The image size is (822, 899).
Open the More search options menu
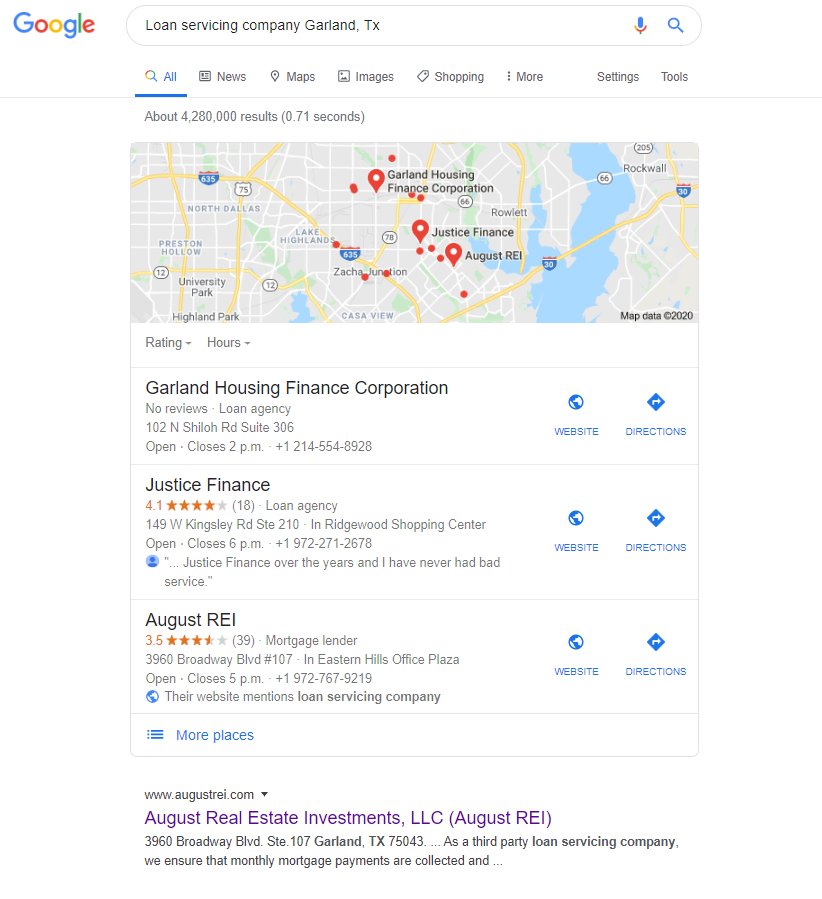[524, 77]
